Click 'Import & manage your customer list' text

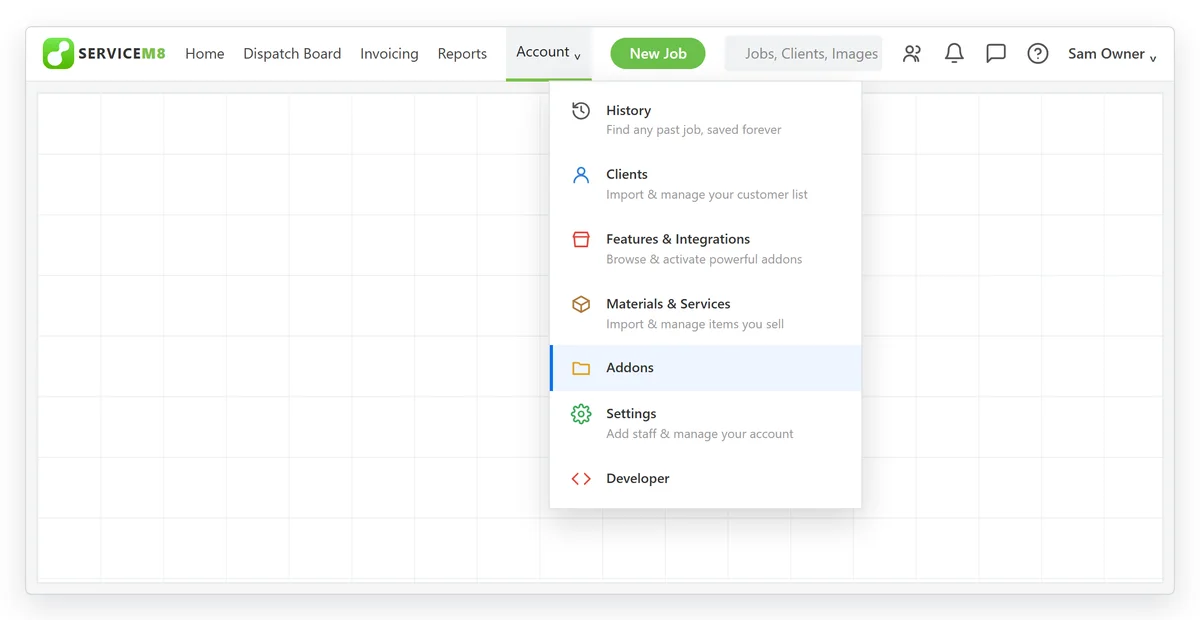pos(707,195)
